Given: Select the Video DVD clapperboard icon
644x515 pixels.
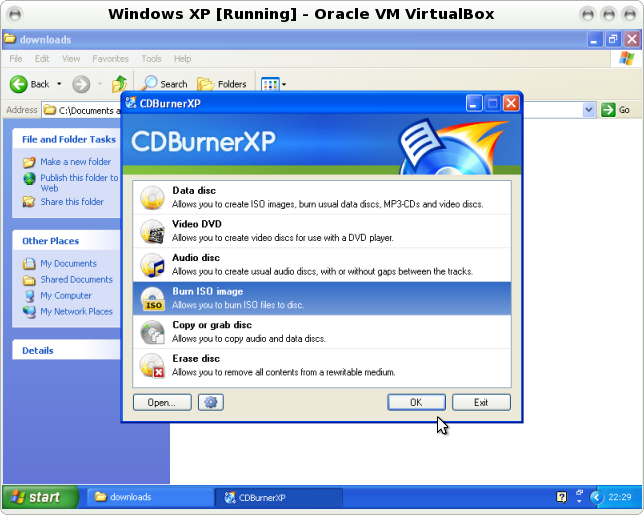Looking at the screenshot, I should point(152,231).
